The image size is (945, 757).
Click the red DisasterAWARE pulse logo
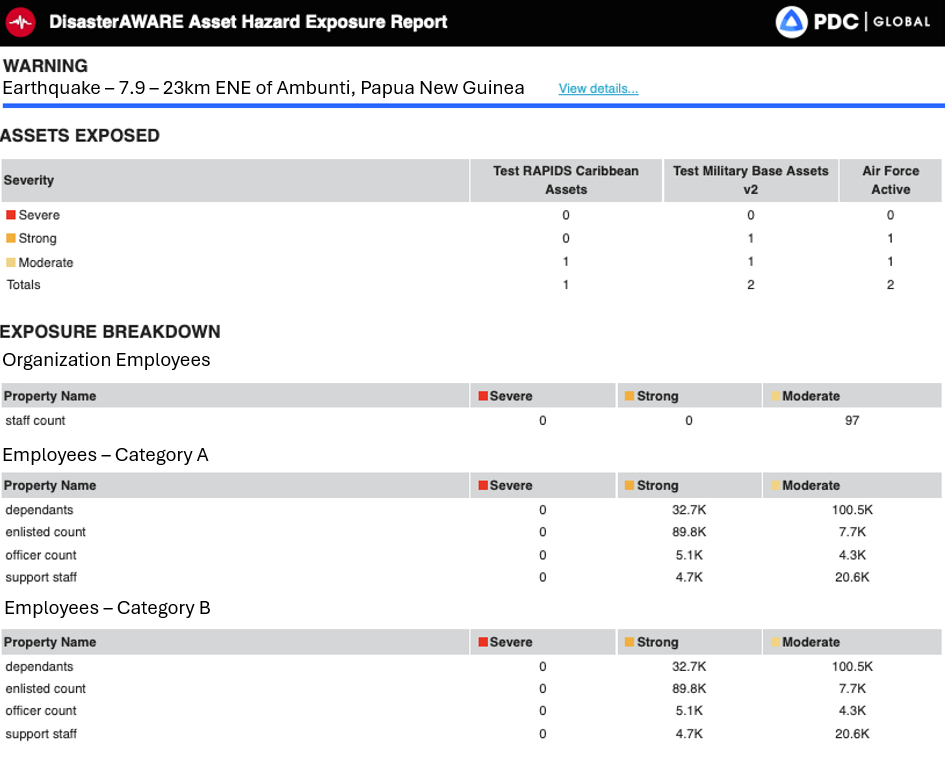point(20,22)
